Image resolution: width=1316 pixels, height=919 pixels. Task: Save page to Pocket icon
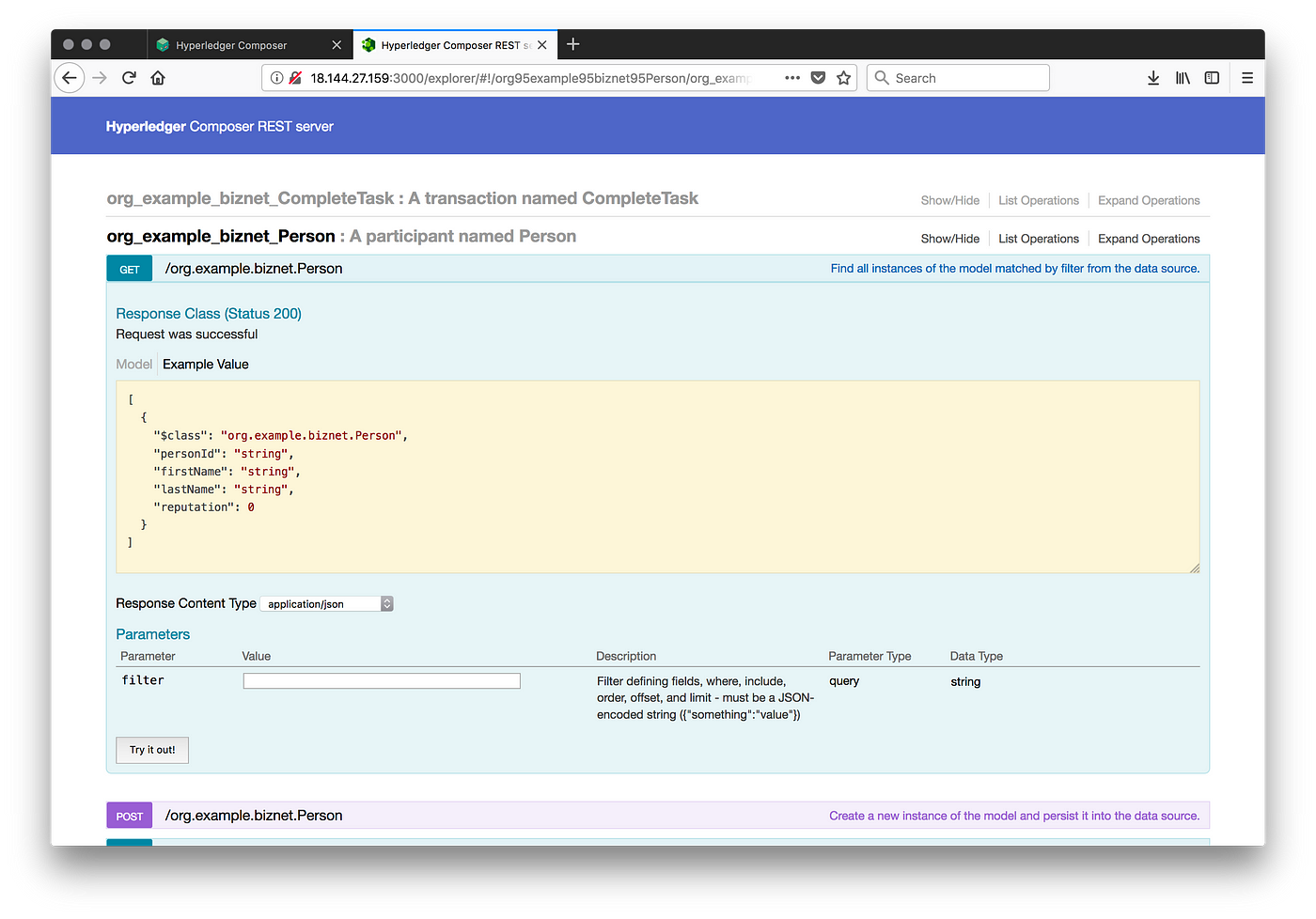point(818,78)
